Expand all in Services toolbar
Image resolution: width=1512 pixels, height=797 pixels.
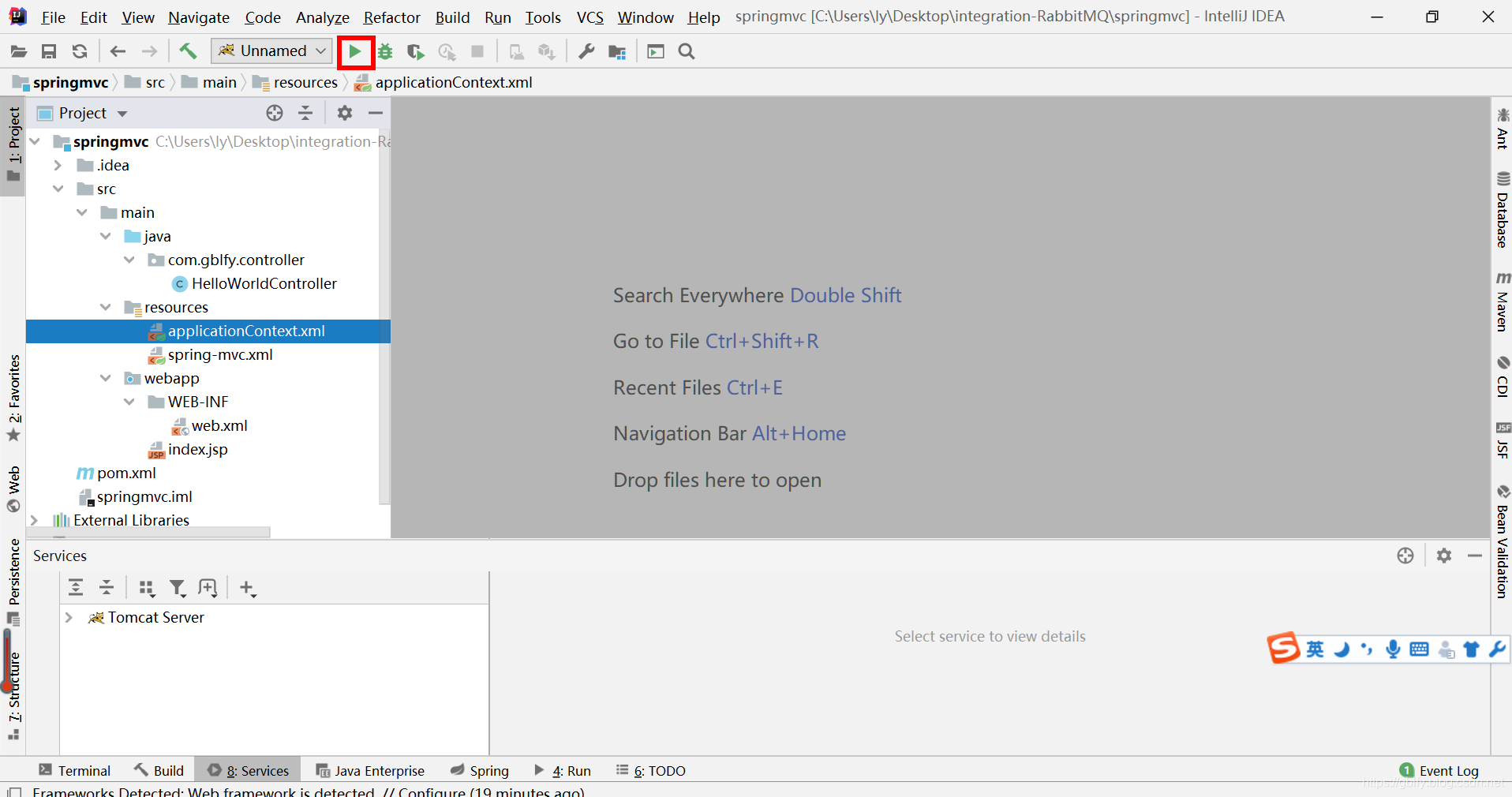click(x=76, y=587)
